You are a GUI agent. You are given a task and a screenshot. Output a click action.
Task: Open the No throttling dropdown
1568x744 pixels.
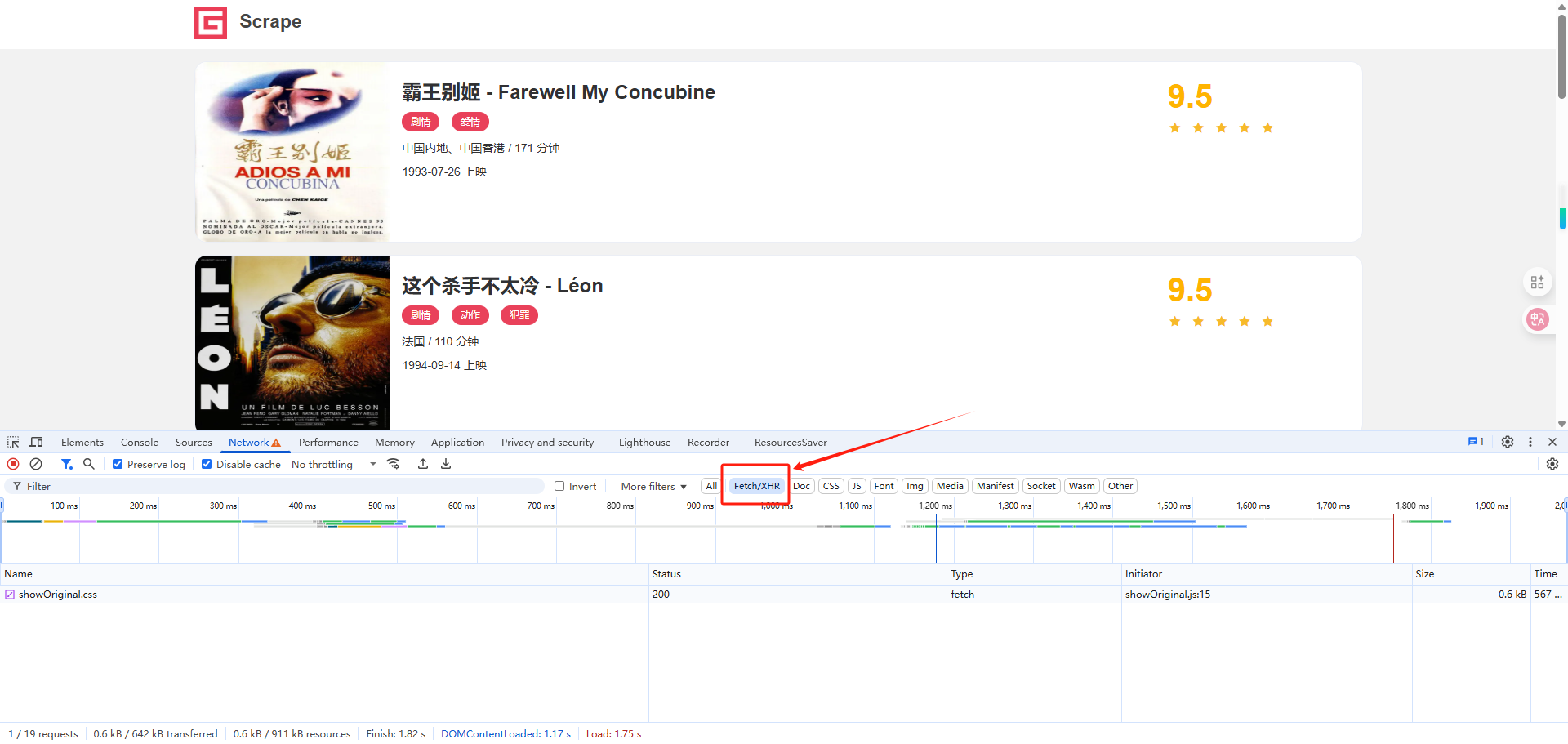pos(334,464)
